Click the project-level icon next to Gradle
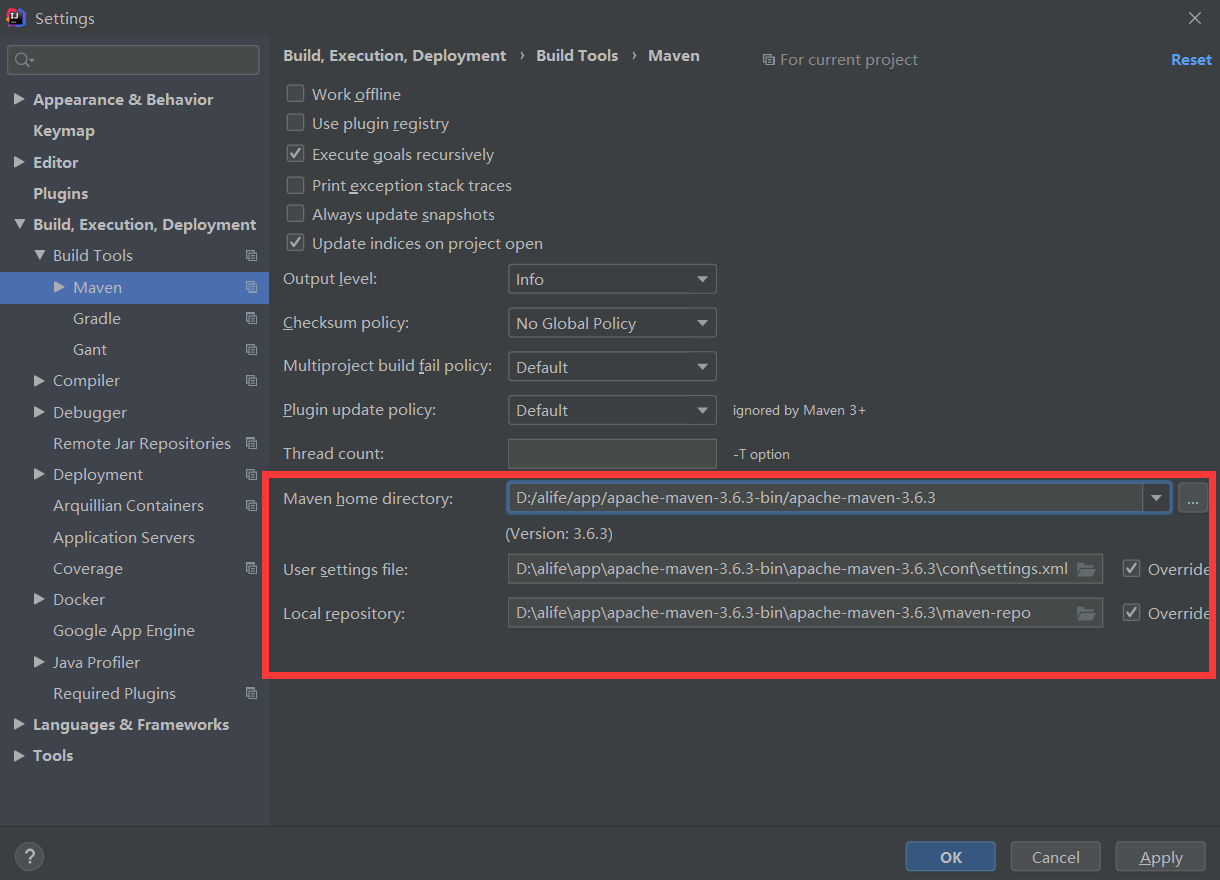This screenshot has width=1220, height=880. (x=251, y=318)
